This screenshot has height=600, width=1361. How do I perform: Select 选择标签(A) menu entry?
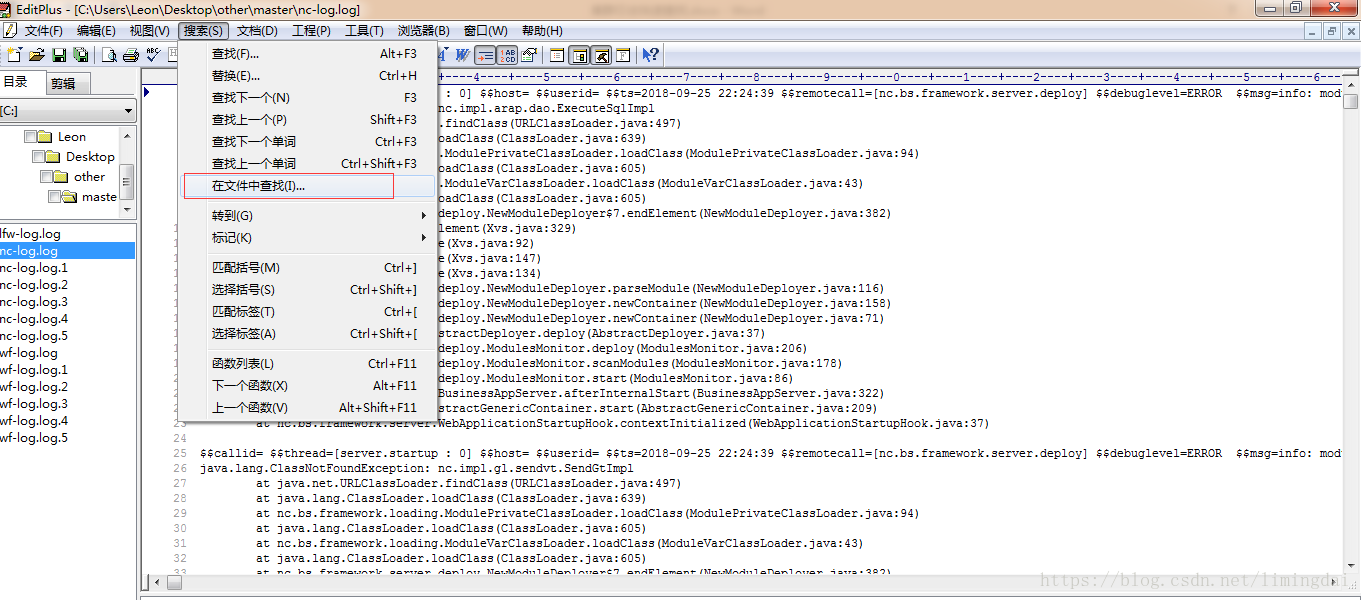pyautogui.click(x=307, y=334)
